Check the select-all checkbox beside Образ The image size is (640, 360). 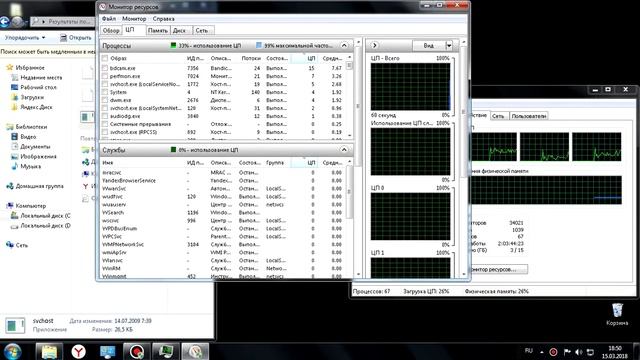pyautogui.click(x=105, y=58)
